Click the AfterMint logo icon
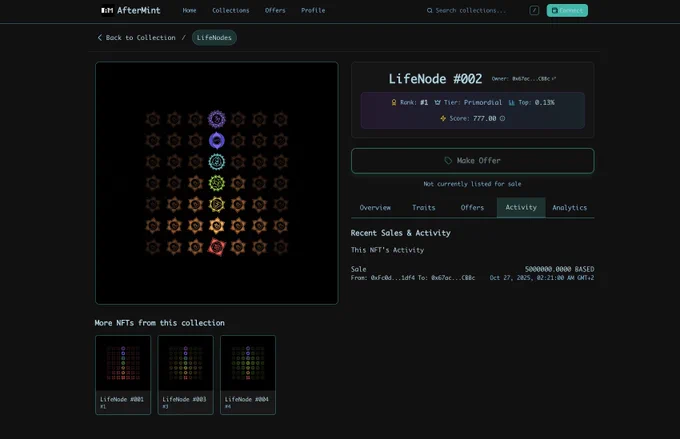The height and width of the screenshot is (439, 680). (107, 10)
